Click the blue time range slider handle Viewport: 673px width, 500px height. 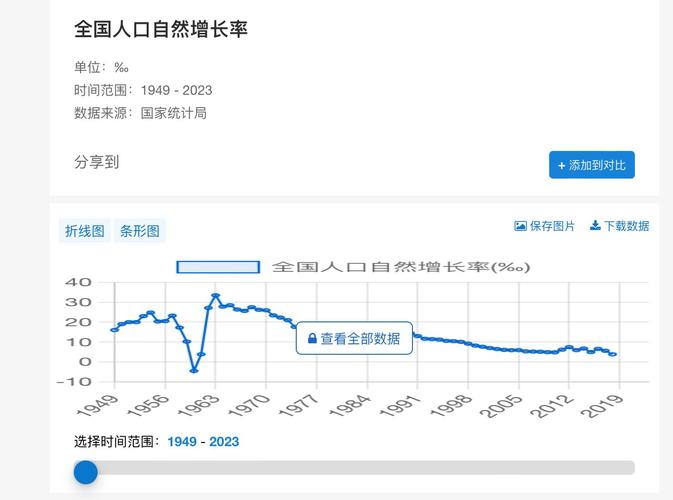click(86, 471)
